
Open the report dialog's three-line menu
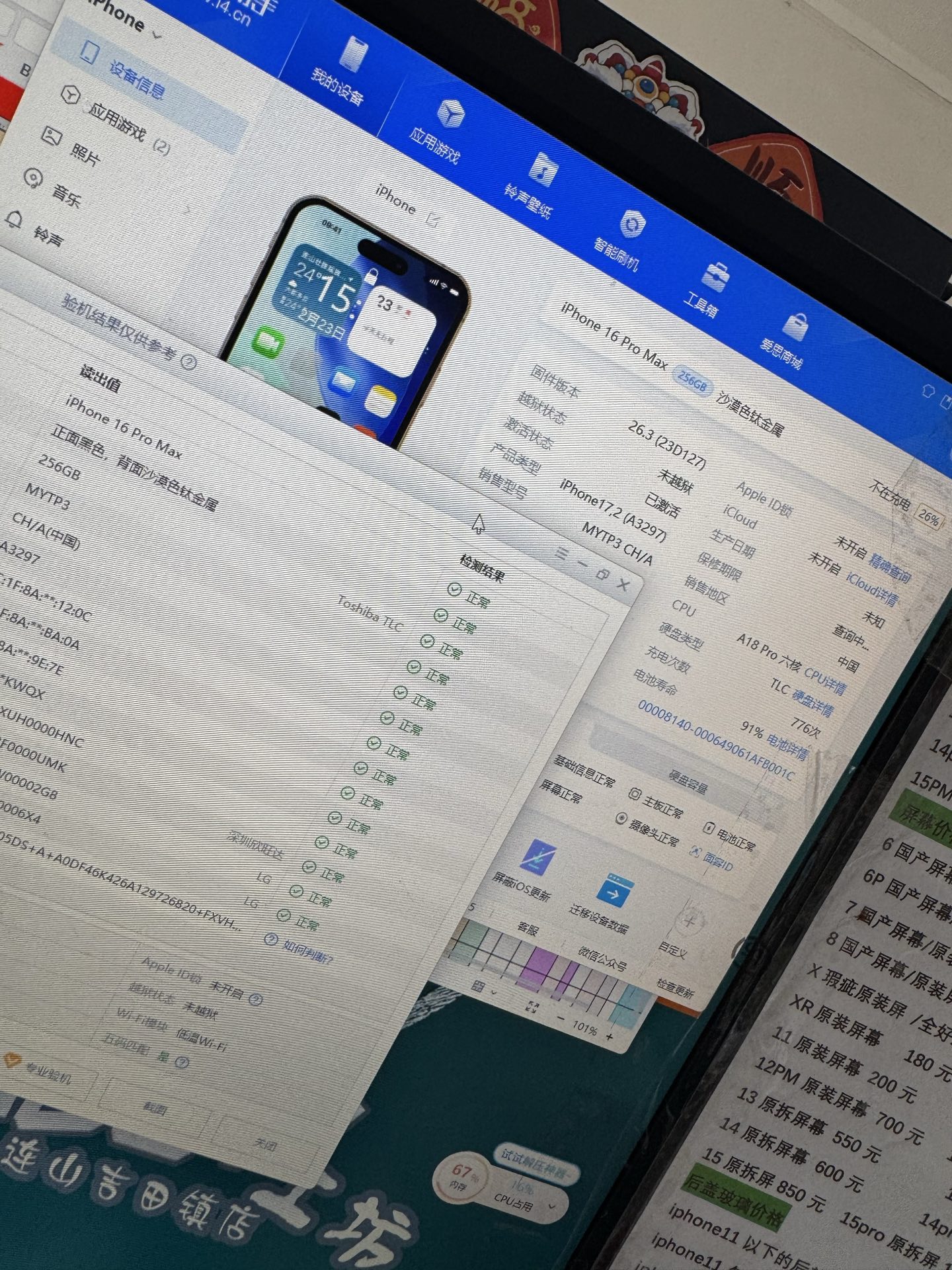tap(561, 553)
